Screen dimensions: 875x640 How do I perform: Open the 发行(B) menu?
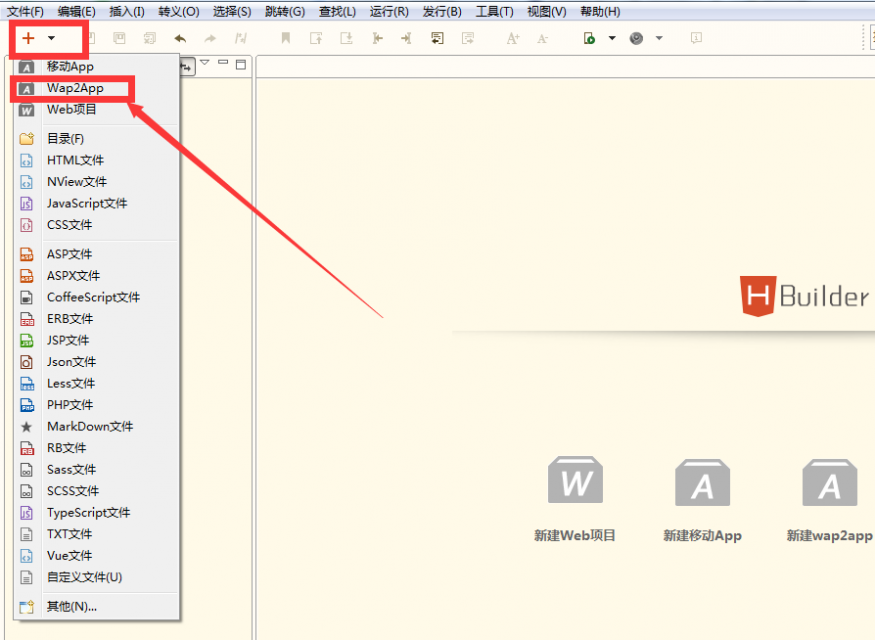tap(442, 11)
